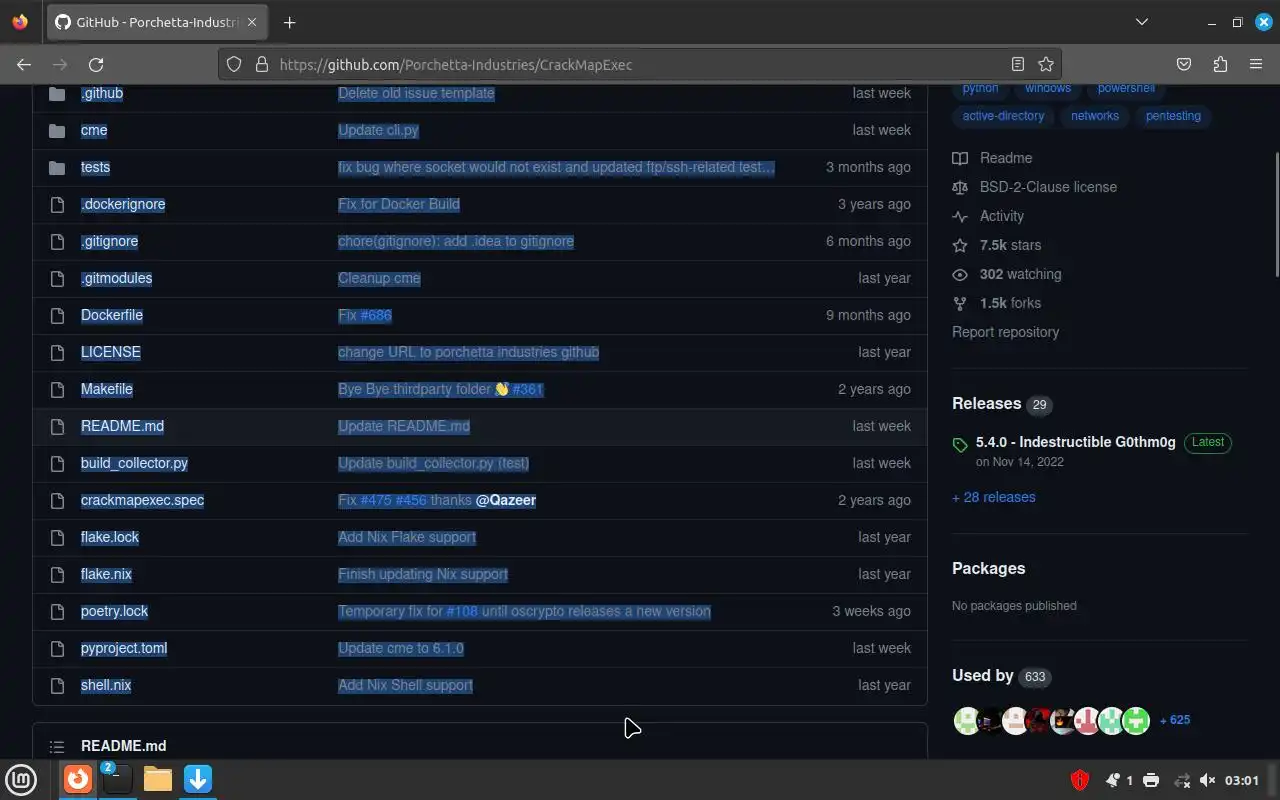
Task: Open commit 'Delete old issue template'
Action: (416, 93)
